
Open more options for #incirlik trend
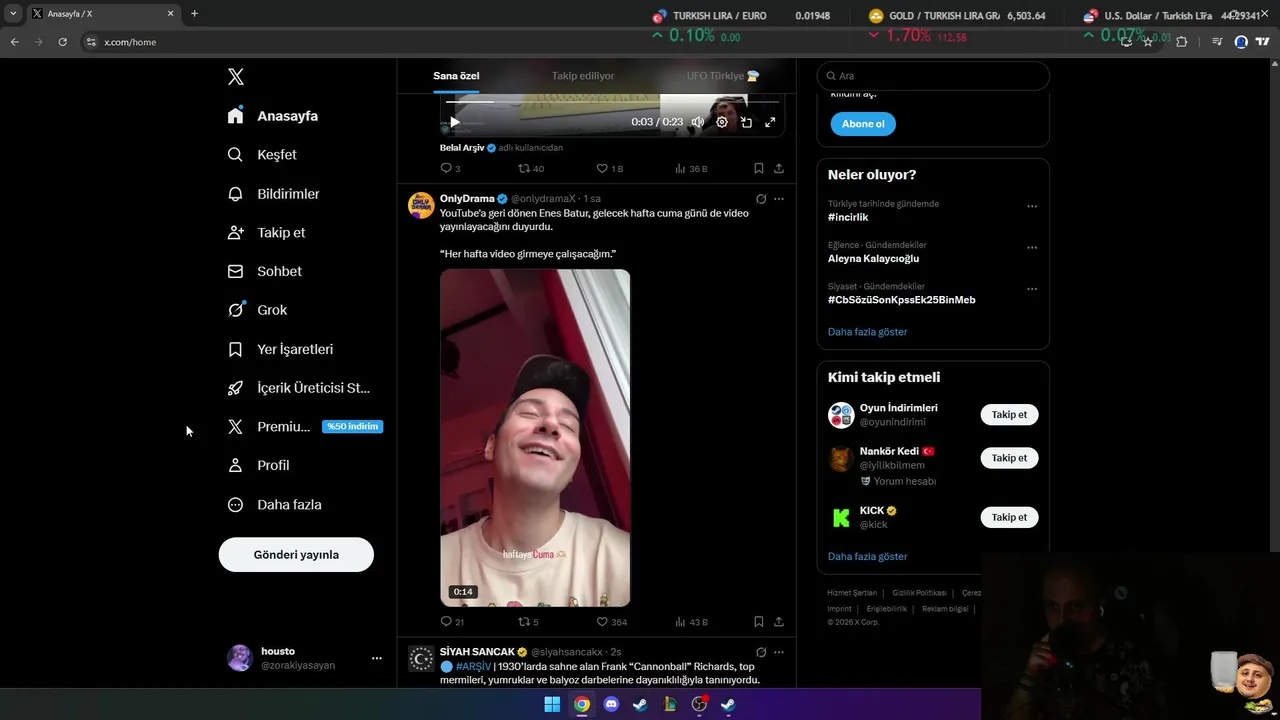tap(1032, 207)
